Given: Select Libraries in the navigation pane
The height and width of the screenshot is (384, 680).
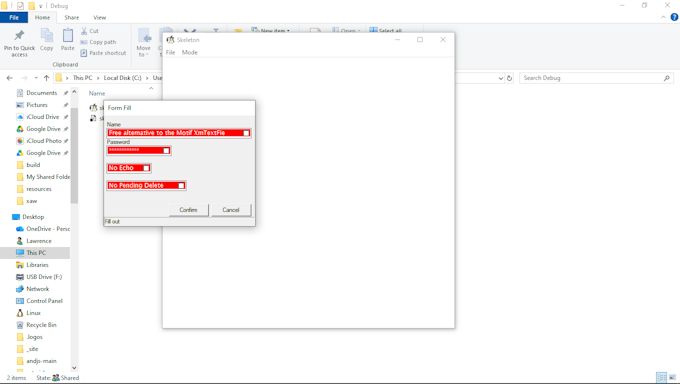Looking at the screenshot, I should tap(37, 265).
